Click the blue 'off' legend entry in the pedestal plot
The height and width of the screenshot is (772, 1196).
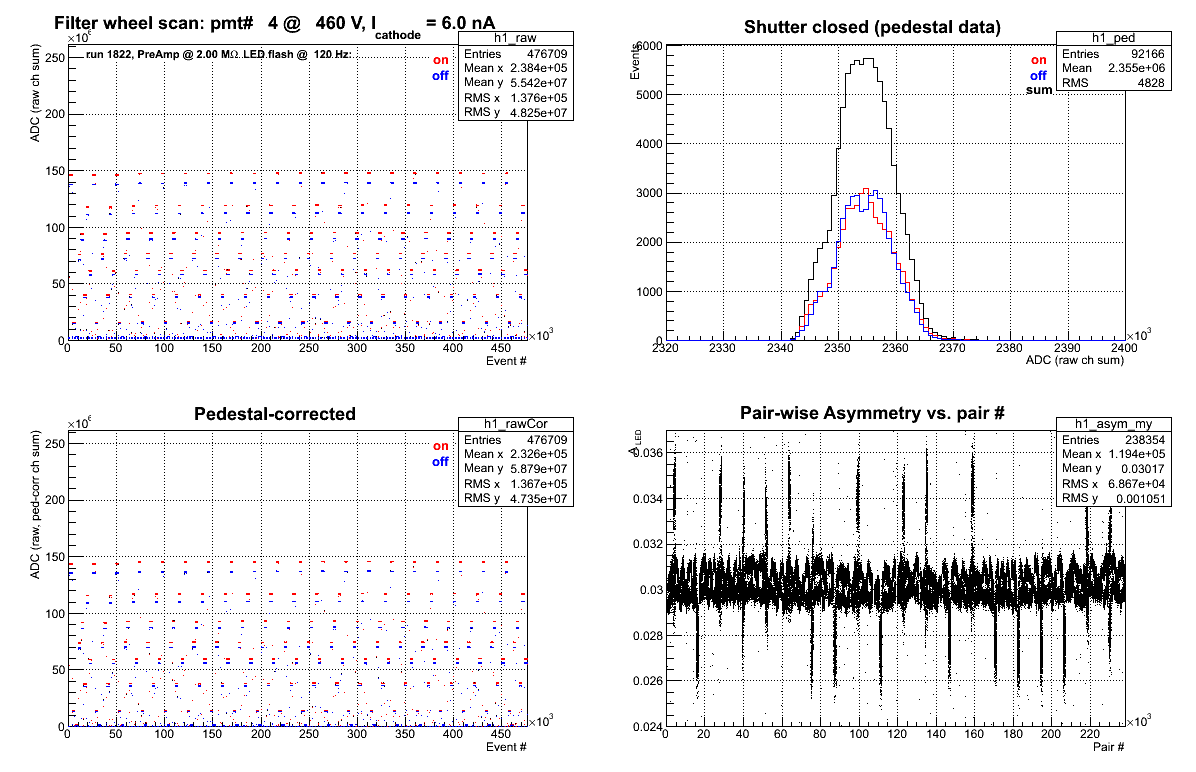click(x=1038, y=76)
